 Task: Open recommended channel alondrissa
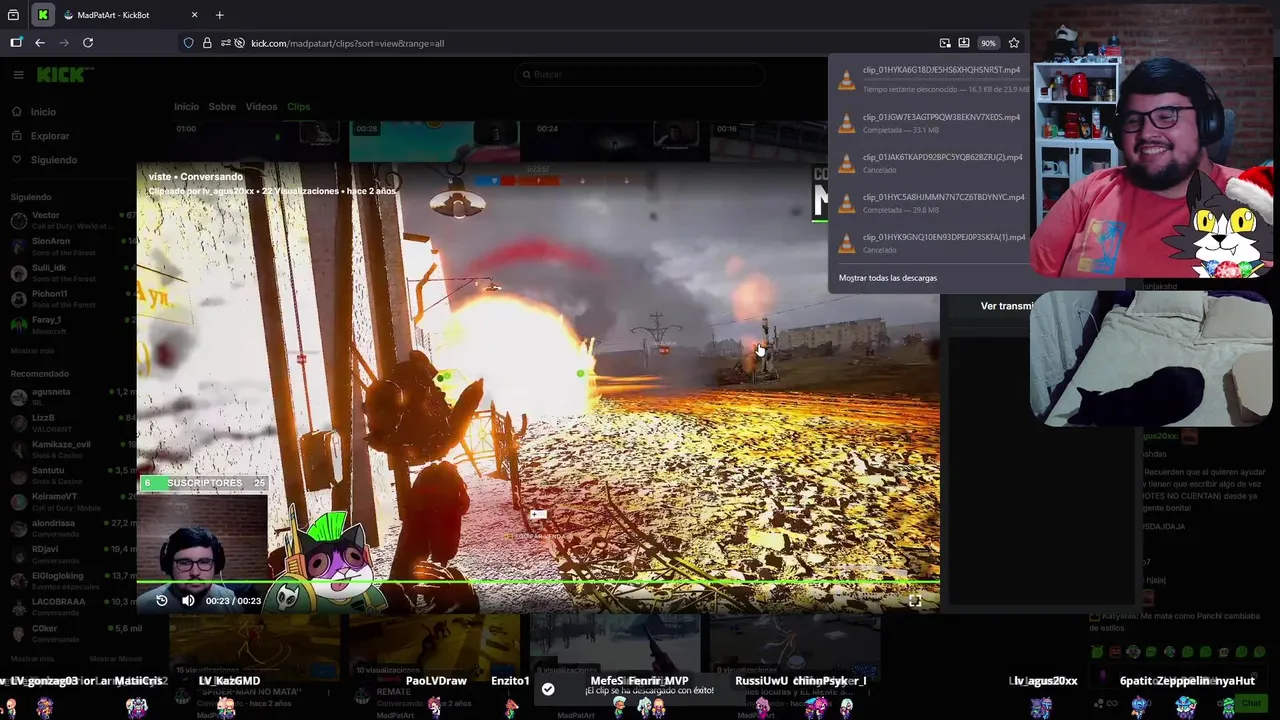click(72, 528)
